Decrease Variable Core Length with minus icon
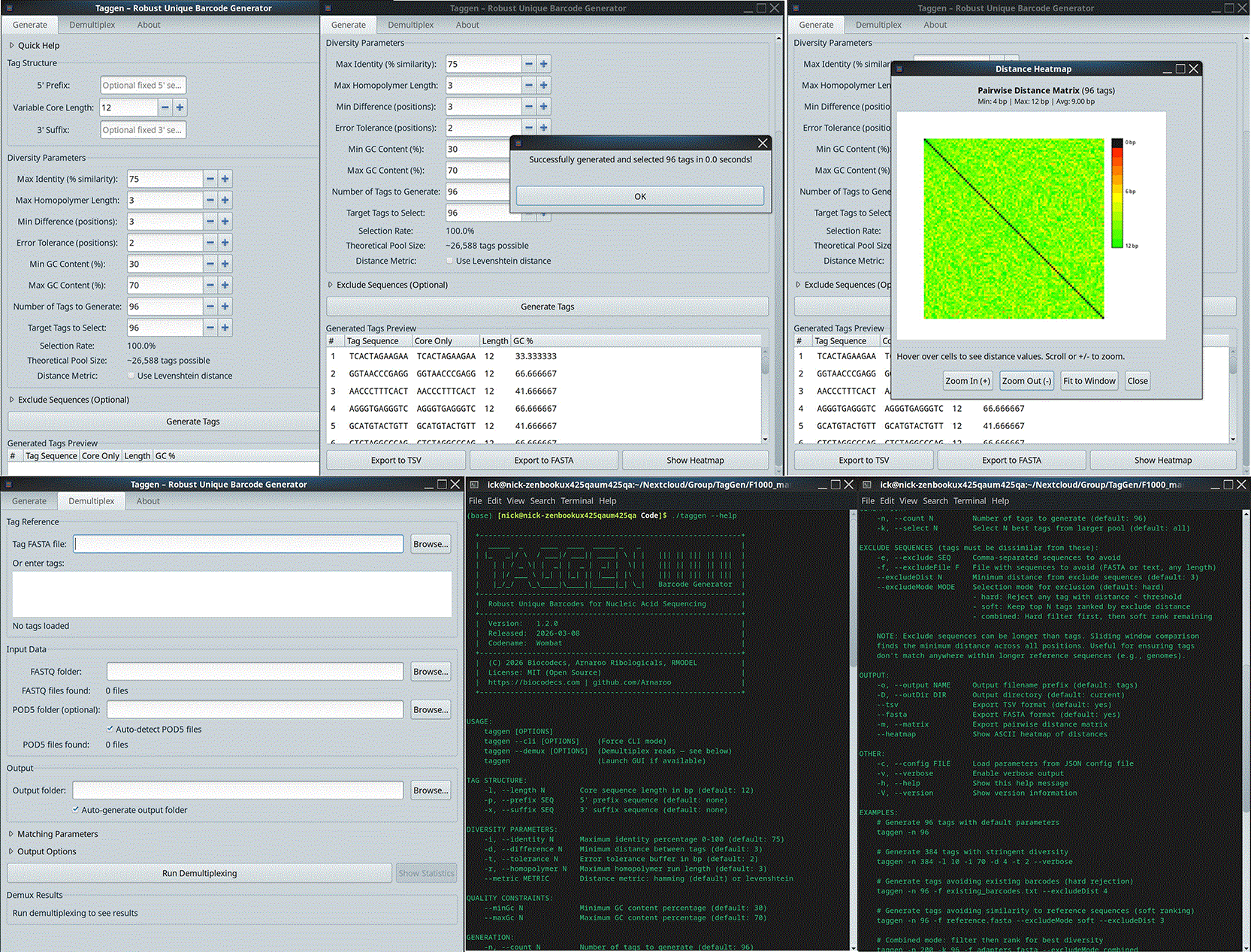 [x=165, y=107]
